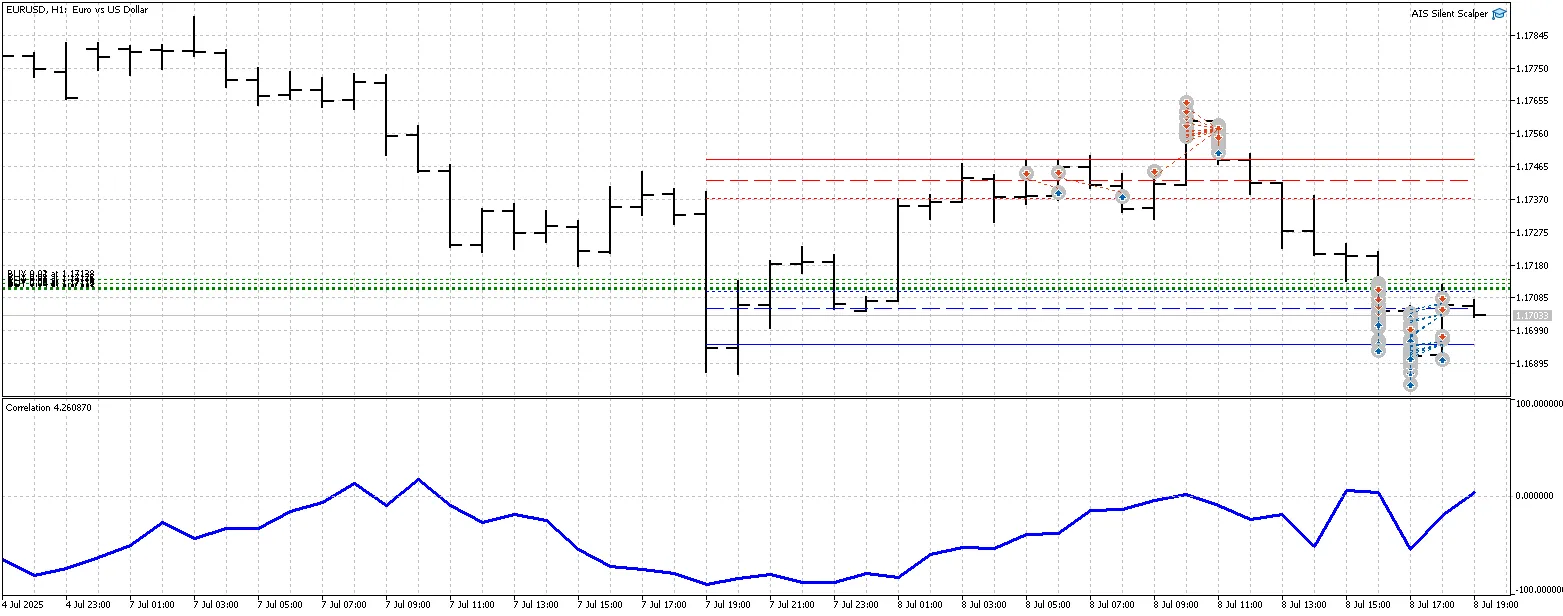Select a blue arrow in the 8 Jul 15:00 cluster
The image size is (1563, 616).
(1378, 325)
